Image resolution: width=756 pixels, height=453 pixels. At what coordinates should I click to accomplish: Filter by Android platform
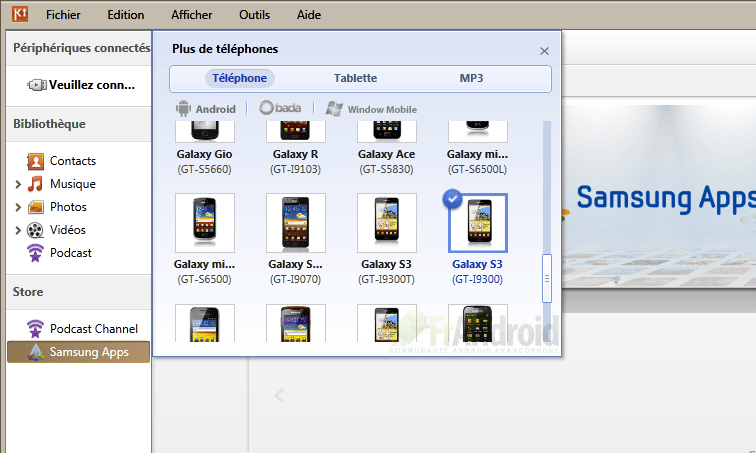pos(206,109)
